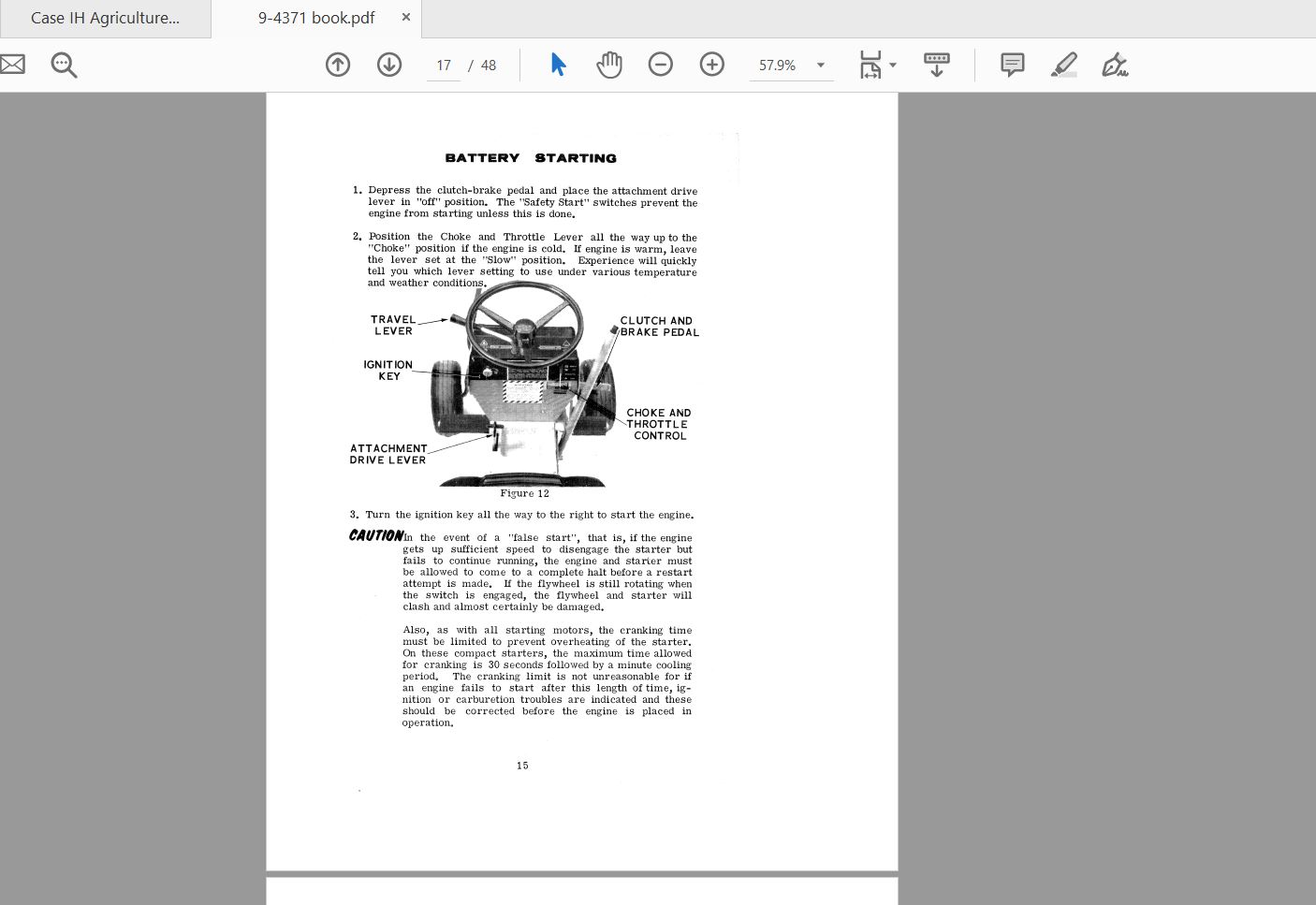Viewport: 1316px width, 905px height.
Task: Zoom out of the document
Action: (x=660, y=65)
